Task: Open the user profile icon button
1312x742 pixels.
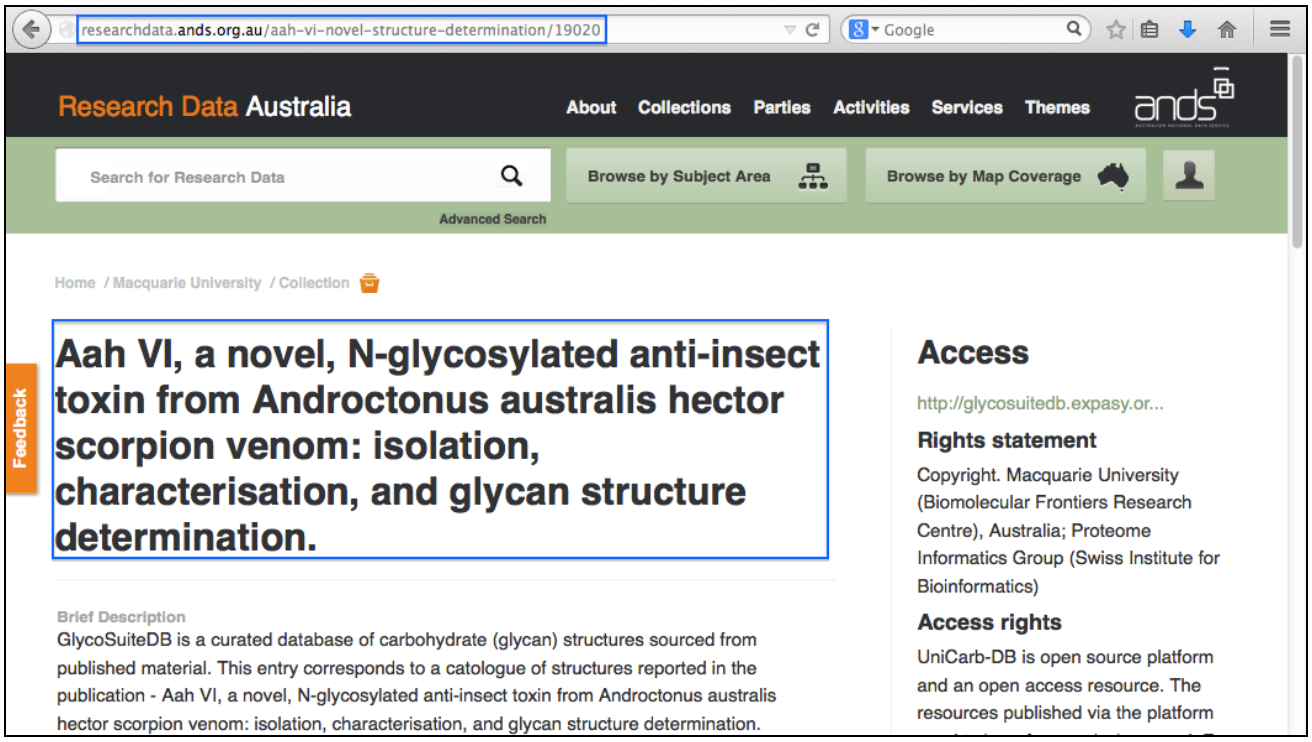Action: coord(1188,176)
